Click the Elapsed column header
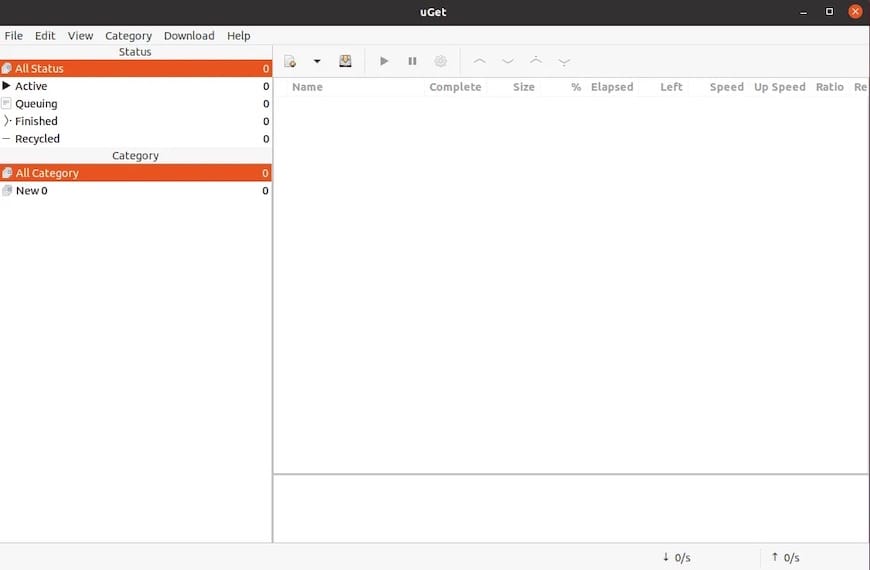This screenshot has width=870, height=570. pos(612,87)
